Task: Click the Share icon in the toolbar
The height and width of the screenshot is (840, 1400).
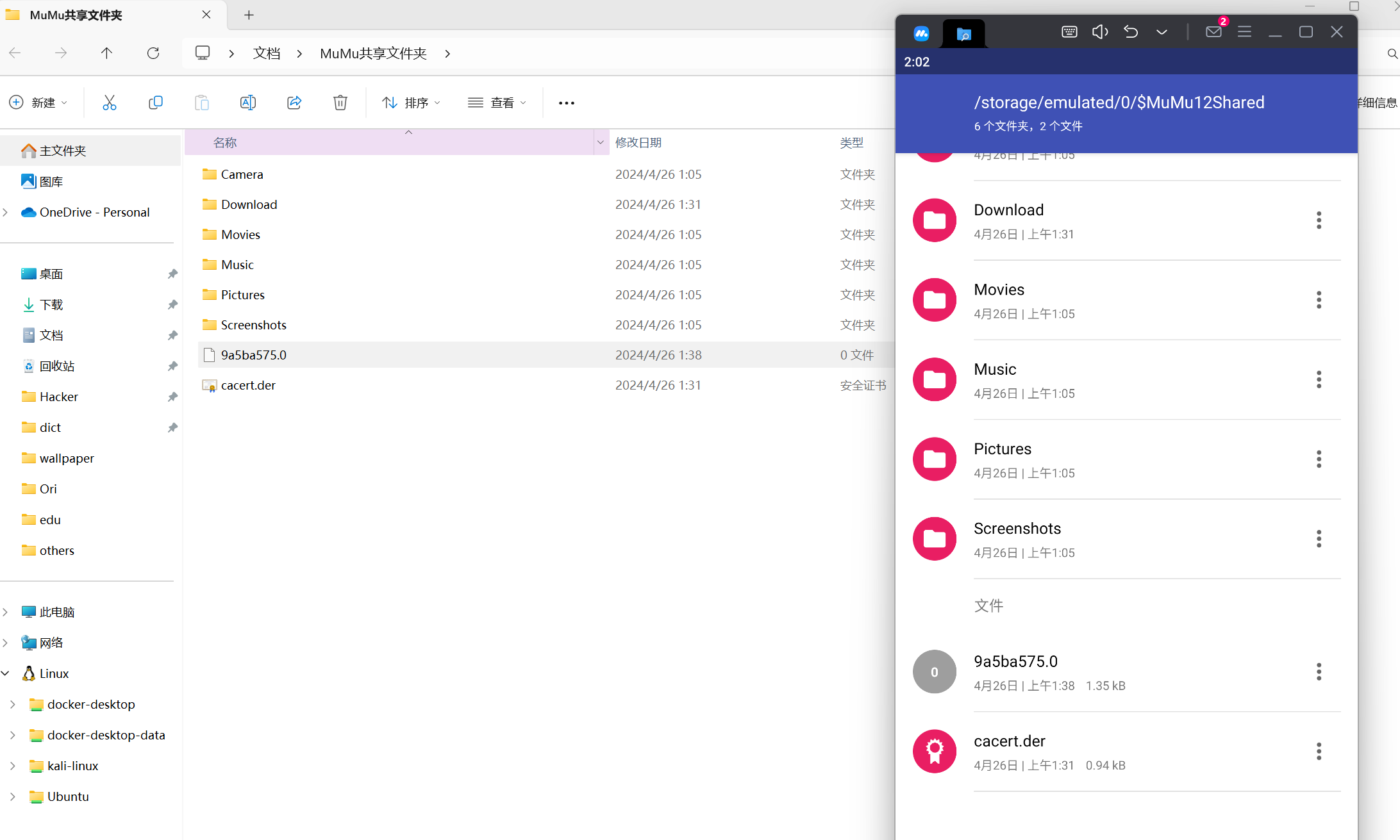Action: pyautogui.click(x=294, y=103)
